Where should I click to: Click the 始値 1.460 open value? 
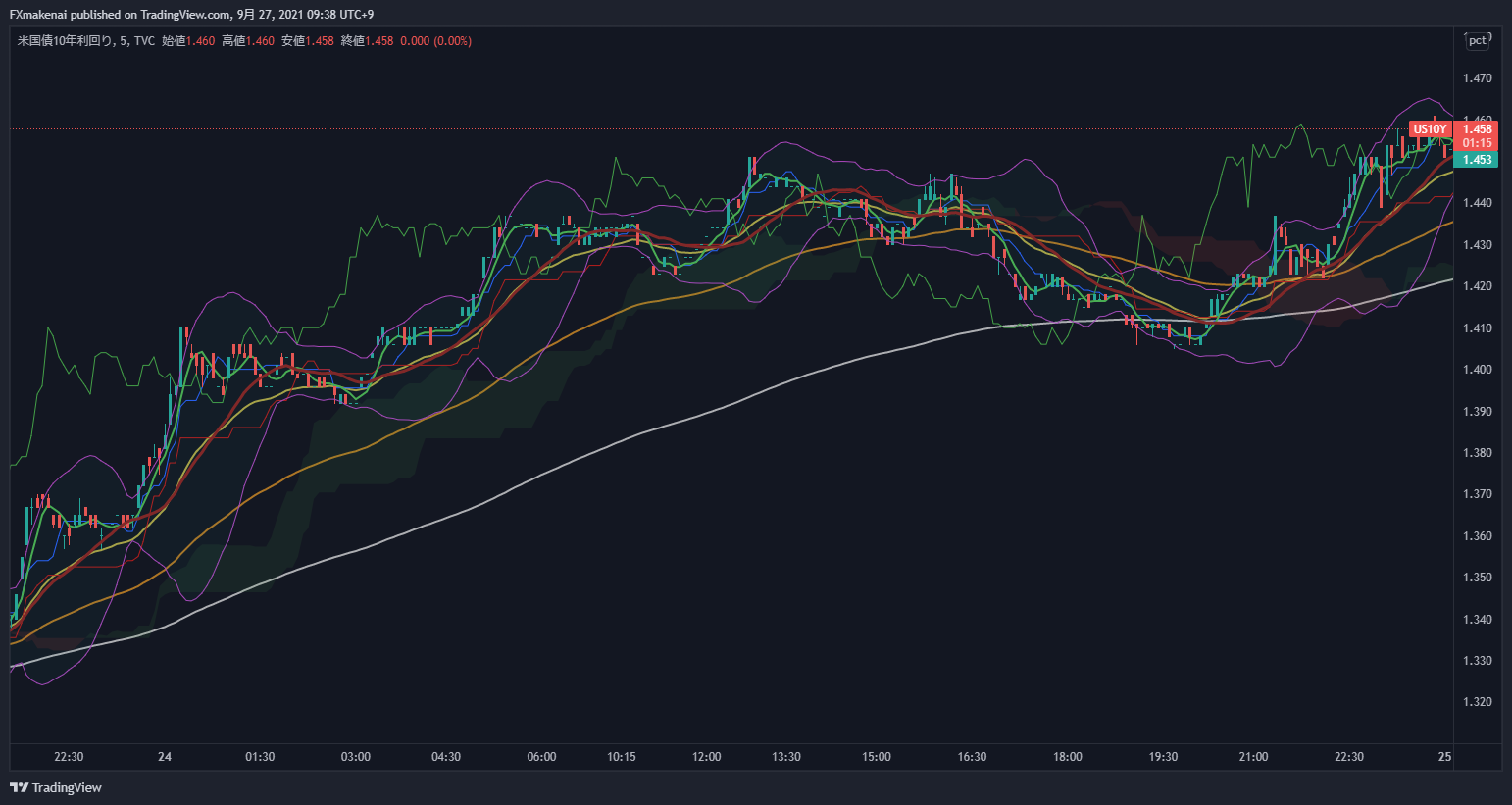pos(188,41)
